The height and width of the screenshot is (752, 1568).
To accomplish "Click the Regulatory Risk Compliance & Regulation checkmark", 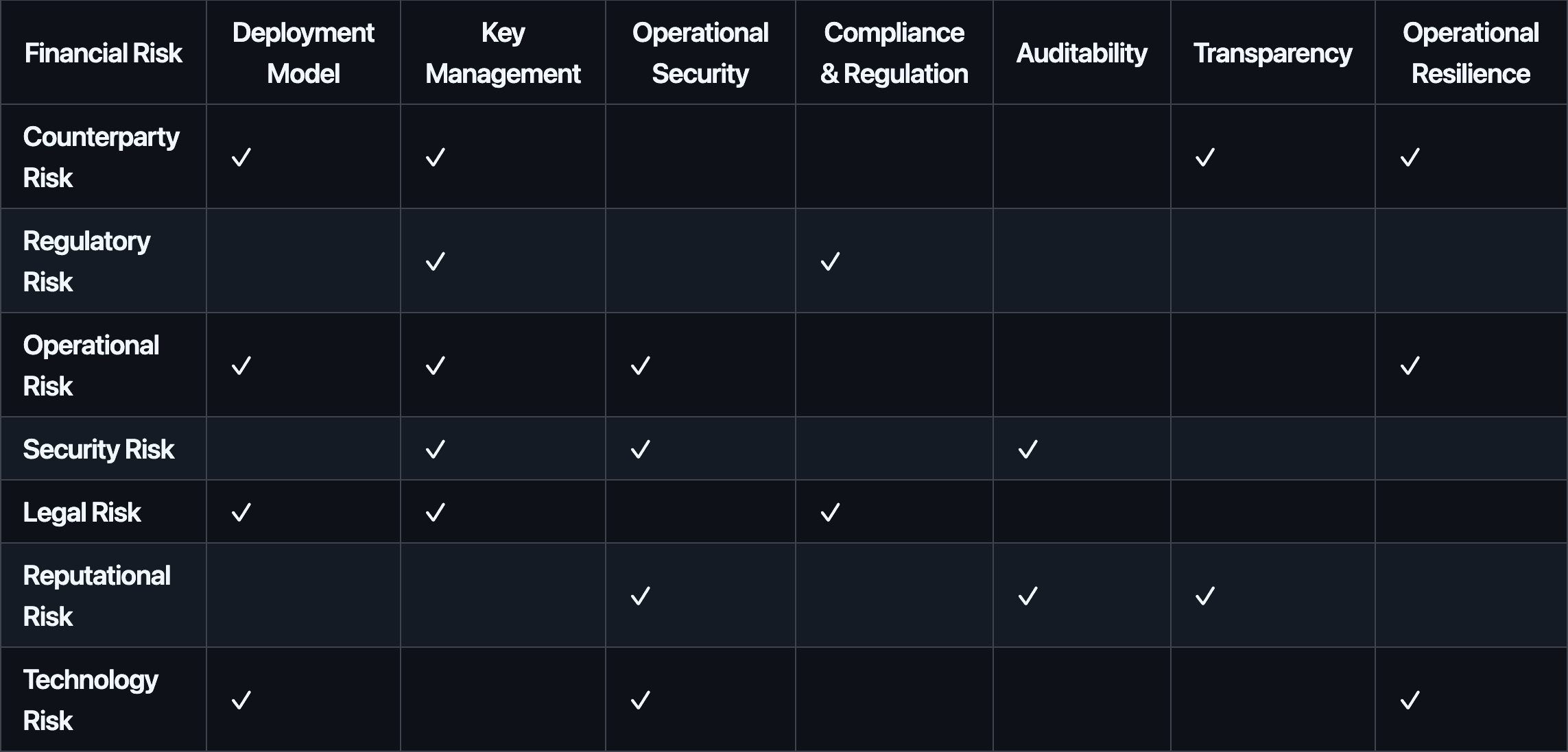I will coord(830,262).
